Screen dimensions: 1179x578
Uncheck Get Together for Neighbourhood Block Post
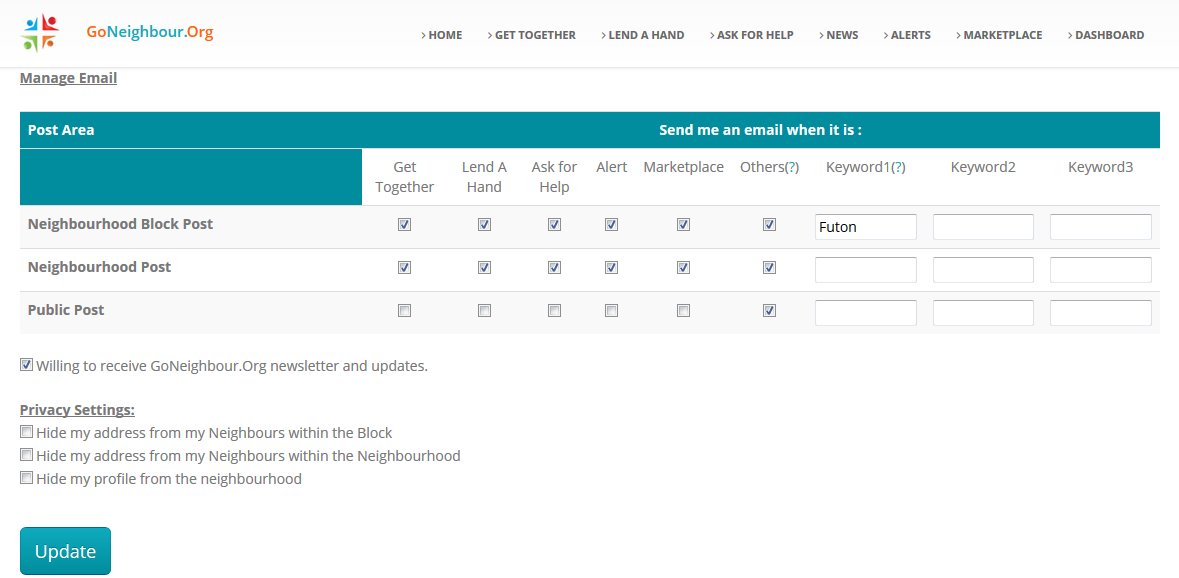(404, 225)
